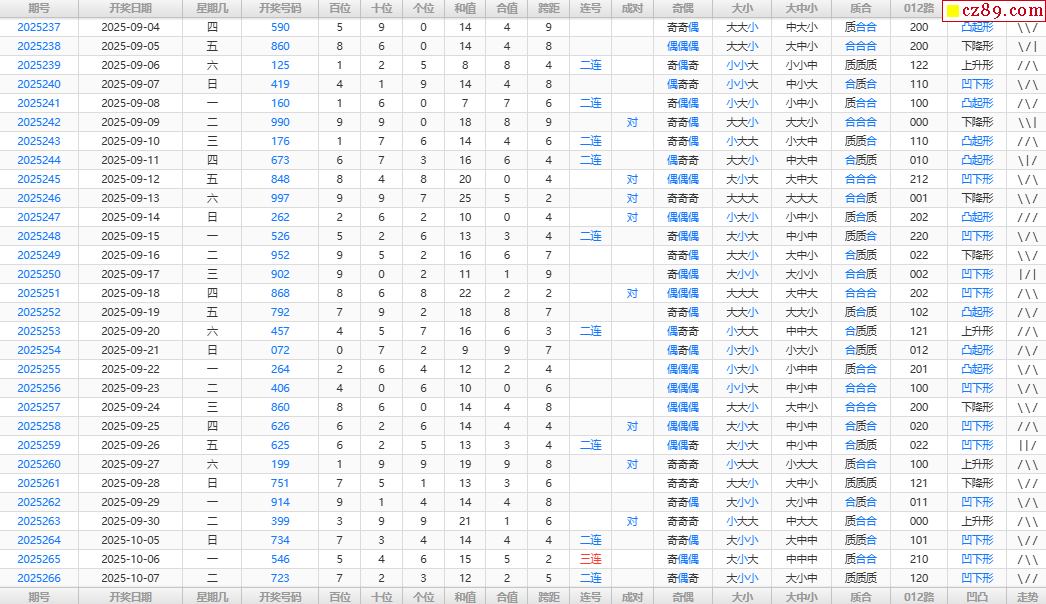This screenshot has width=1046, height=604.
Task: Click winning number 199 for 2025-09-27
Action: (280, 464)
